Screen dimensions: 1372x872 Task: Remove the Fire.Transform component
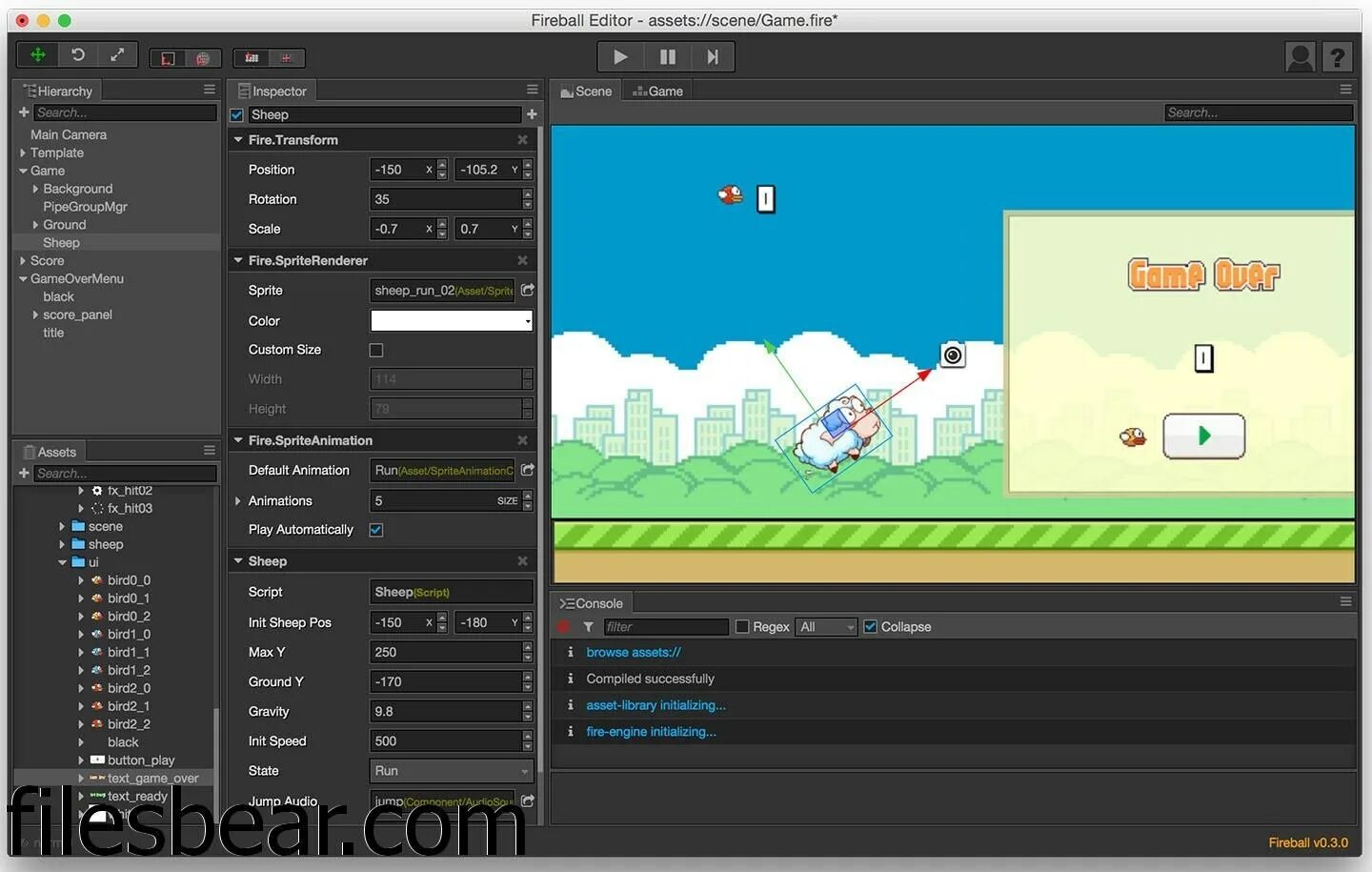point(522,140)
